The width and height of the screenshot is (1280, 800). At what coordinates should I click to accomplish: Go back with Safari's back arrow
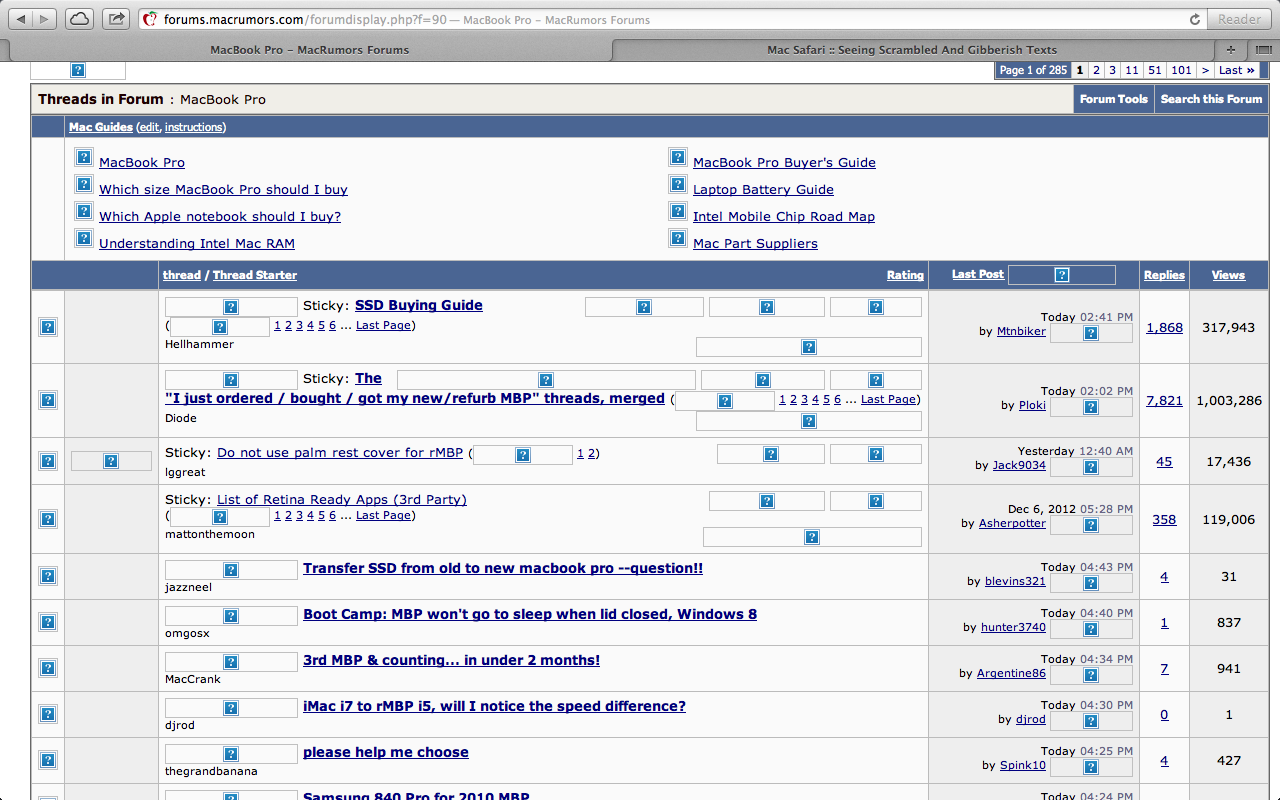(21, 19)
